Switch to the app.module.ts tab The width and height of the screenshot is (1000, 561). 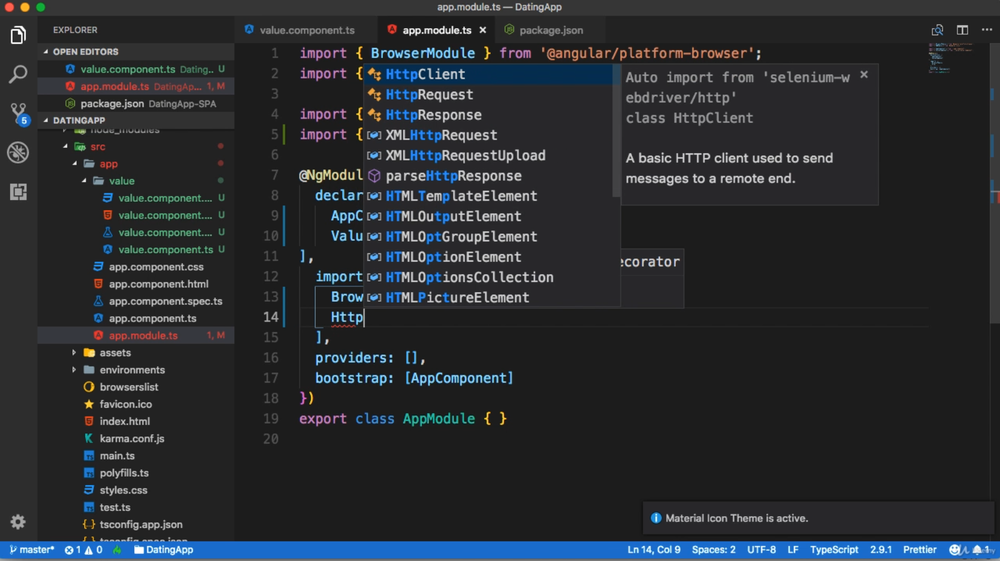(437, 30)
